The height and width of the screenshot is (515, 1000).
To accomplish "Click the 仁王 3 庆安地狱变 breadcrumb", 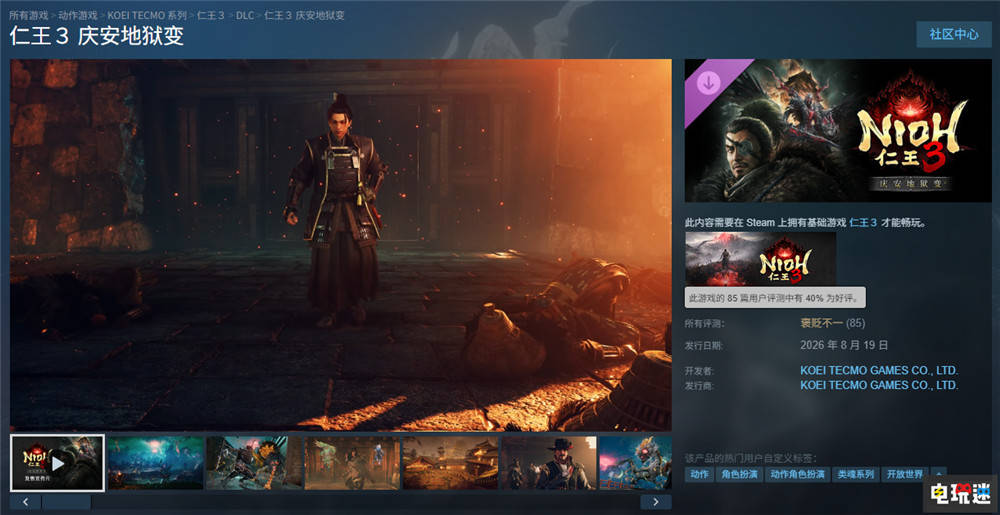I will (305, 15).
